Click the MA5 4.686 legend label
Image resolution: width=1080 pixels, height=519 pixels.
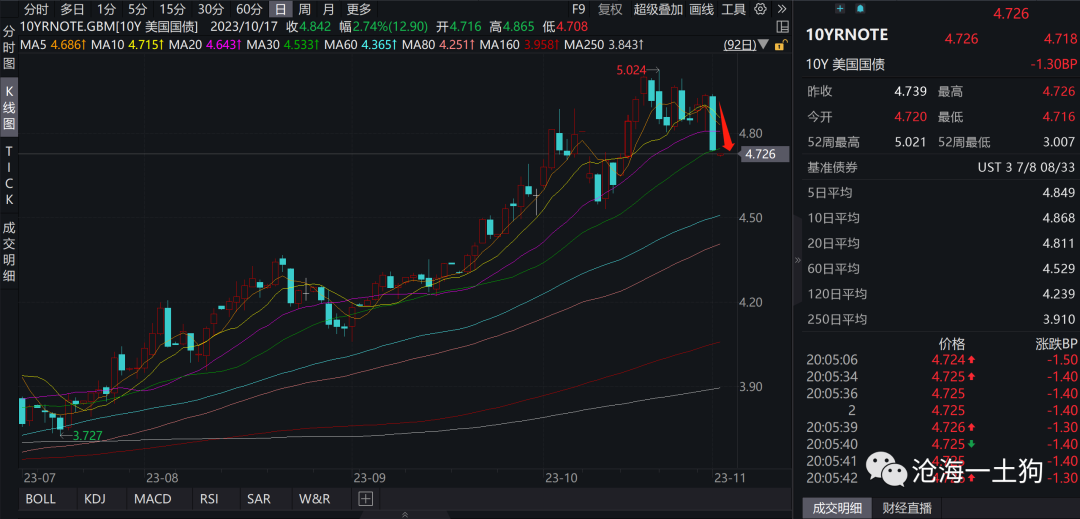52,45
